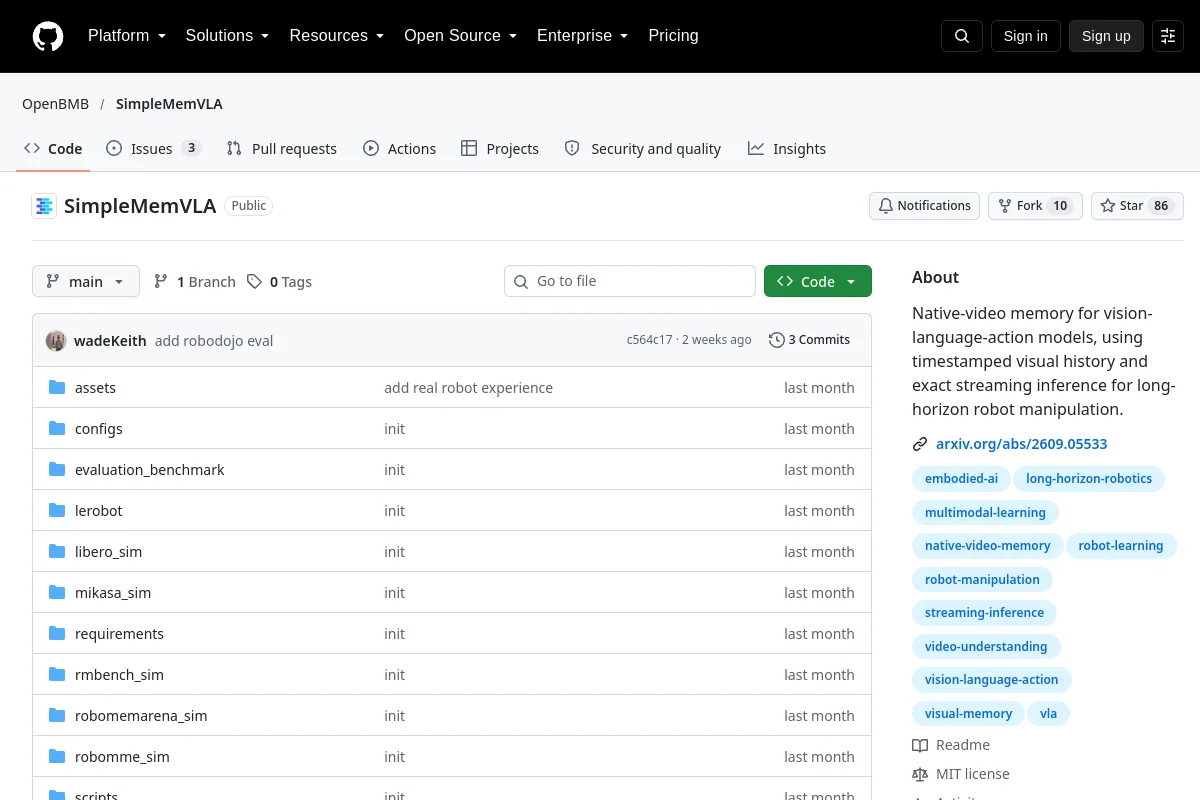
Task: Click the Go to file search field
Action: click(x=630, y=282)
